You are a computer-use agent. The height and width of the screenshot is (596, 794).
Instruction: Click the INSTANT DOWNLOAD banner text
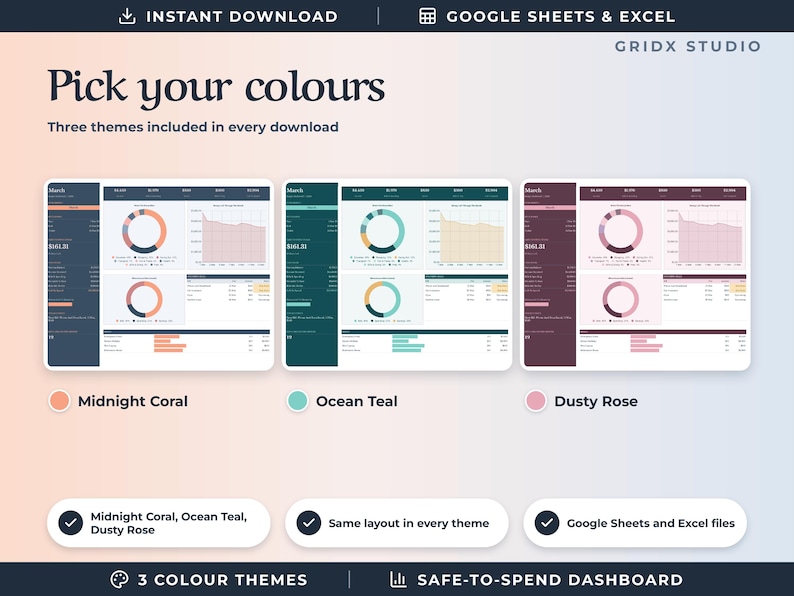tap(242, 17)
